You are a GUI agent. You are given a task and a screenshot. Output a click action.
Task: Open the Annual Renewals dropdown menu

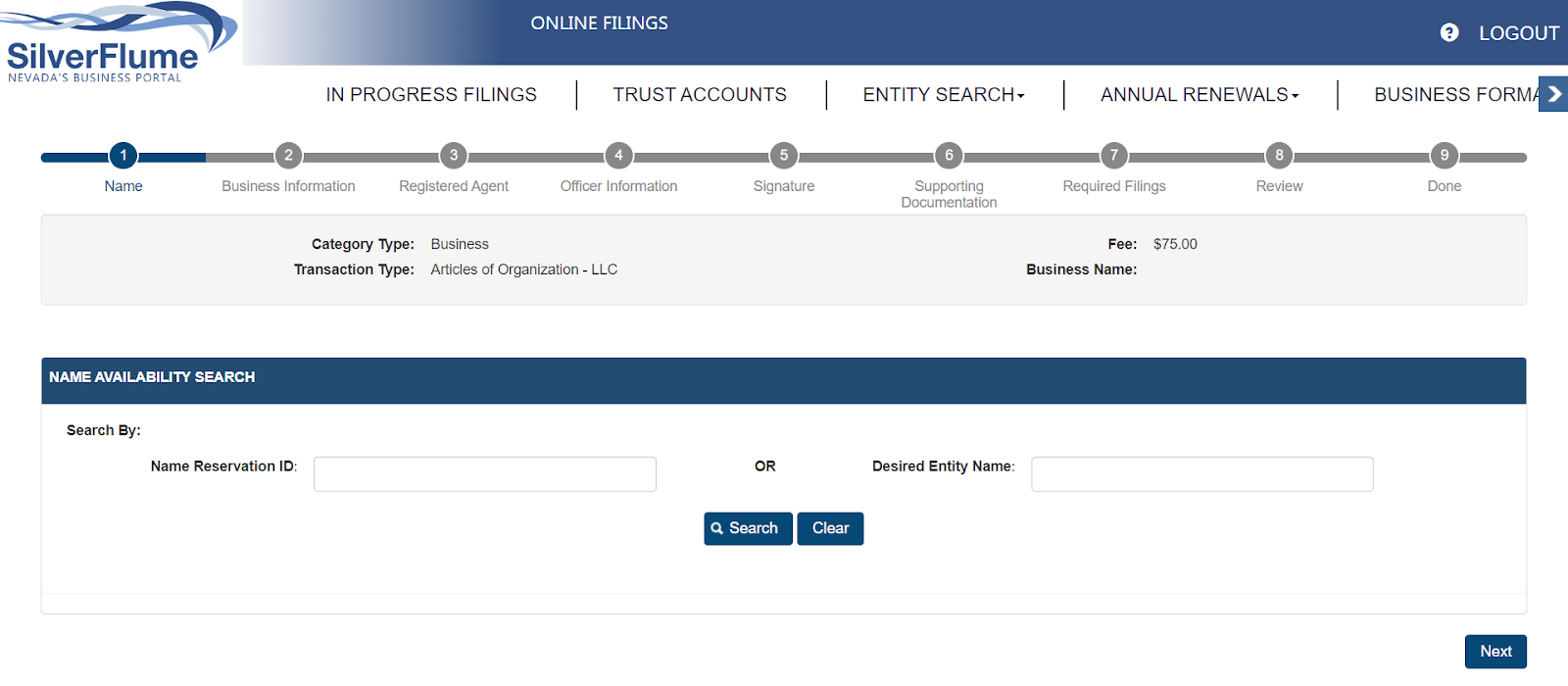point(1200,95)
